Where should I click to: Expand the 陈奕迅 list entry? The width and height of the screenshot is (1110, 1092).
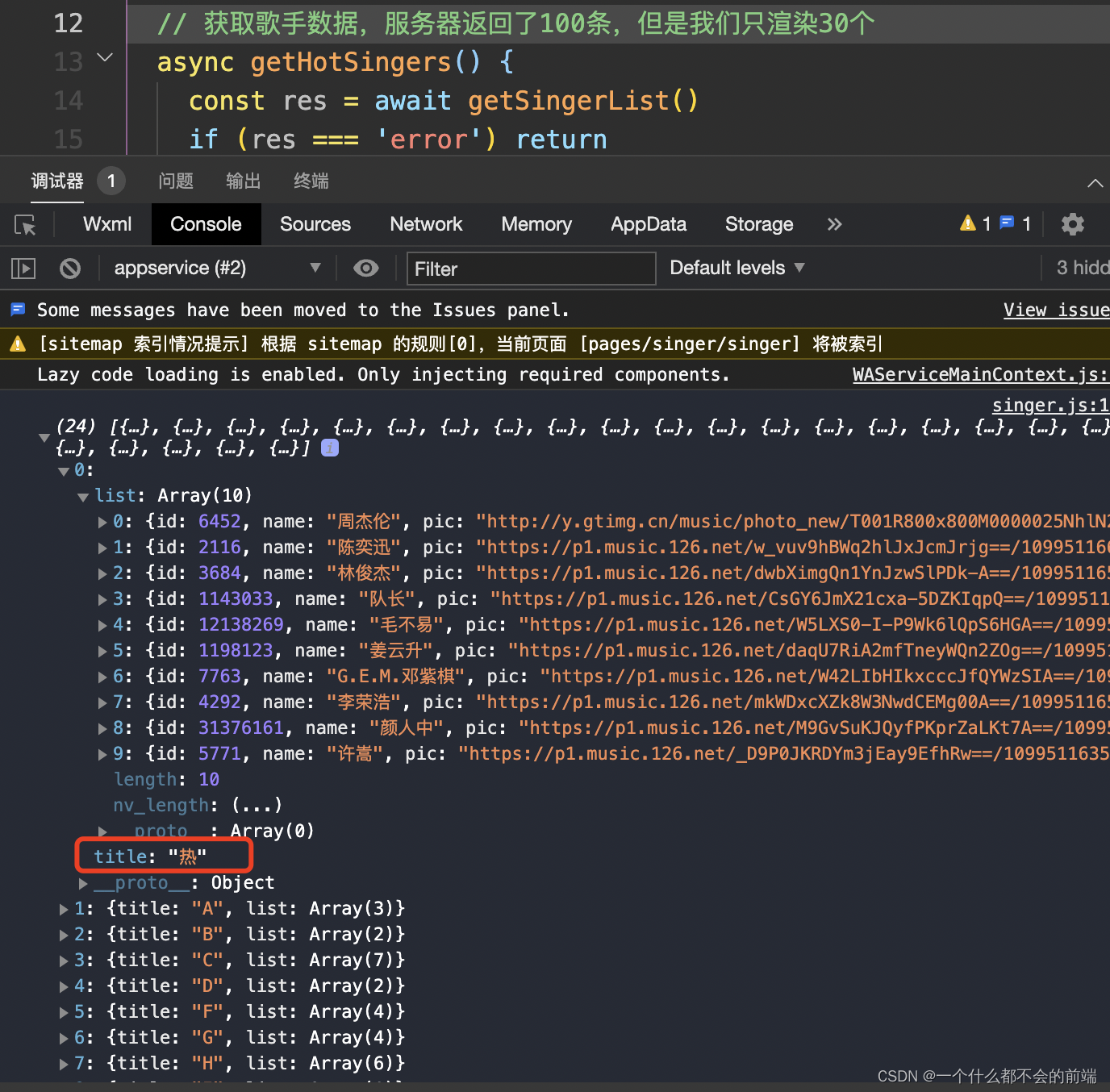pyautogui.click(x=102, y=548)
